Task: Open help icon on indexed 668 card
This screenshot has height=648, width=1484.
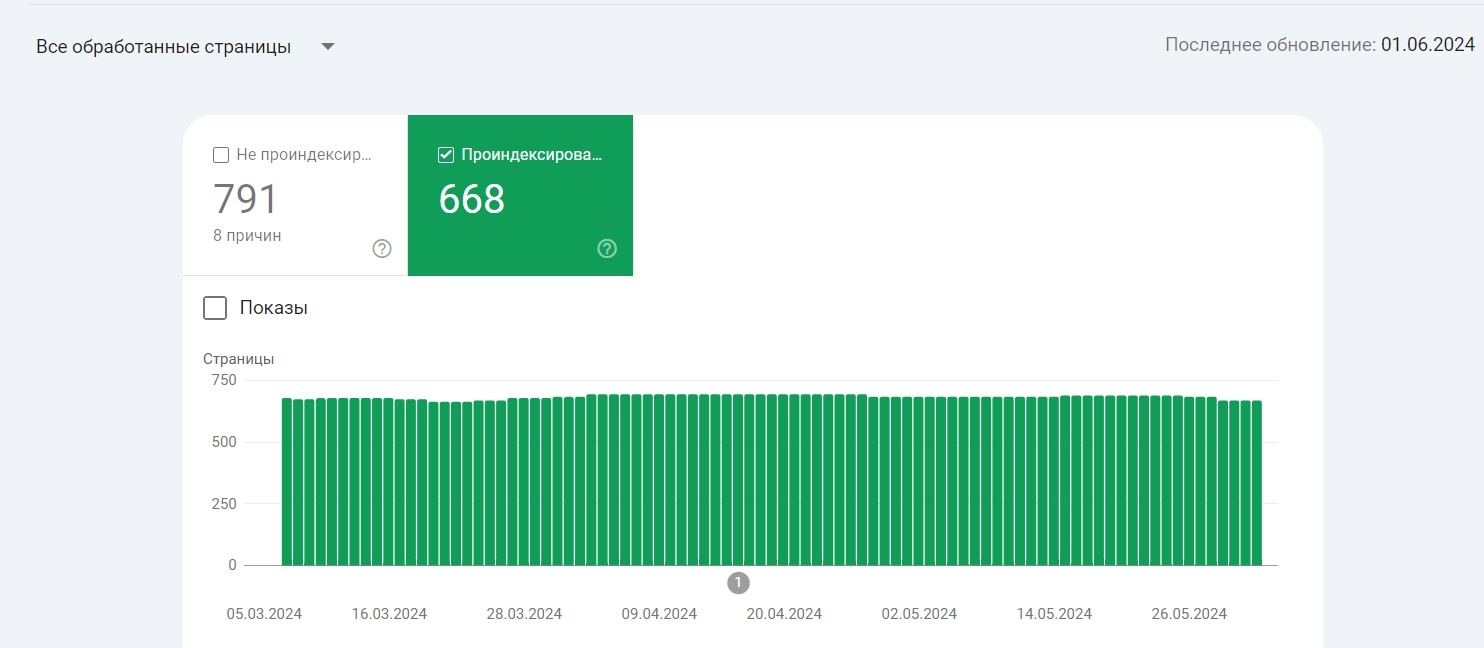Action: 607,249
